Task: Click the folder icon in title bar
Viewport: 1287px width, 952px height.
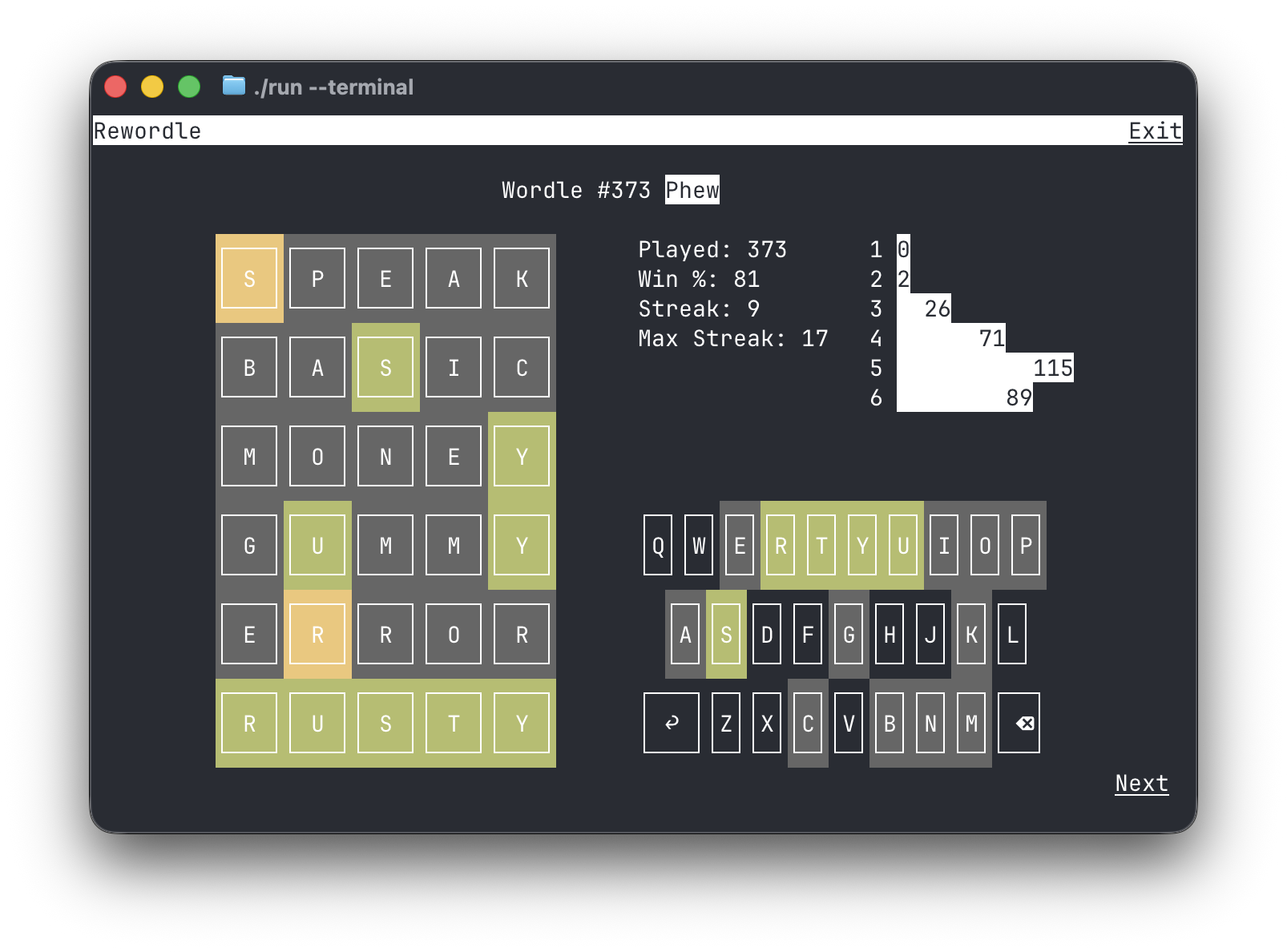Action: (233, 86)
